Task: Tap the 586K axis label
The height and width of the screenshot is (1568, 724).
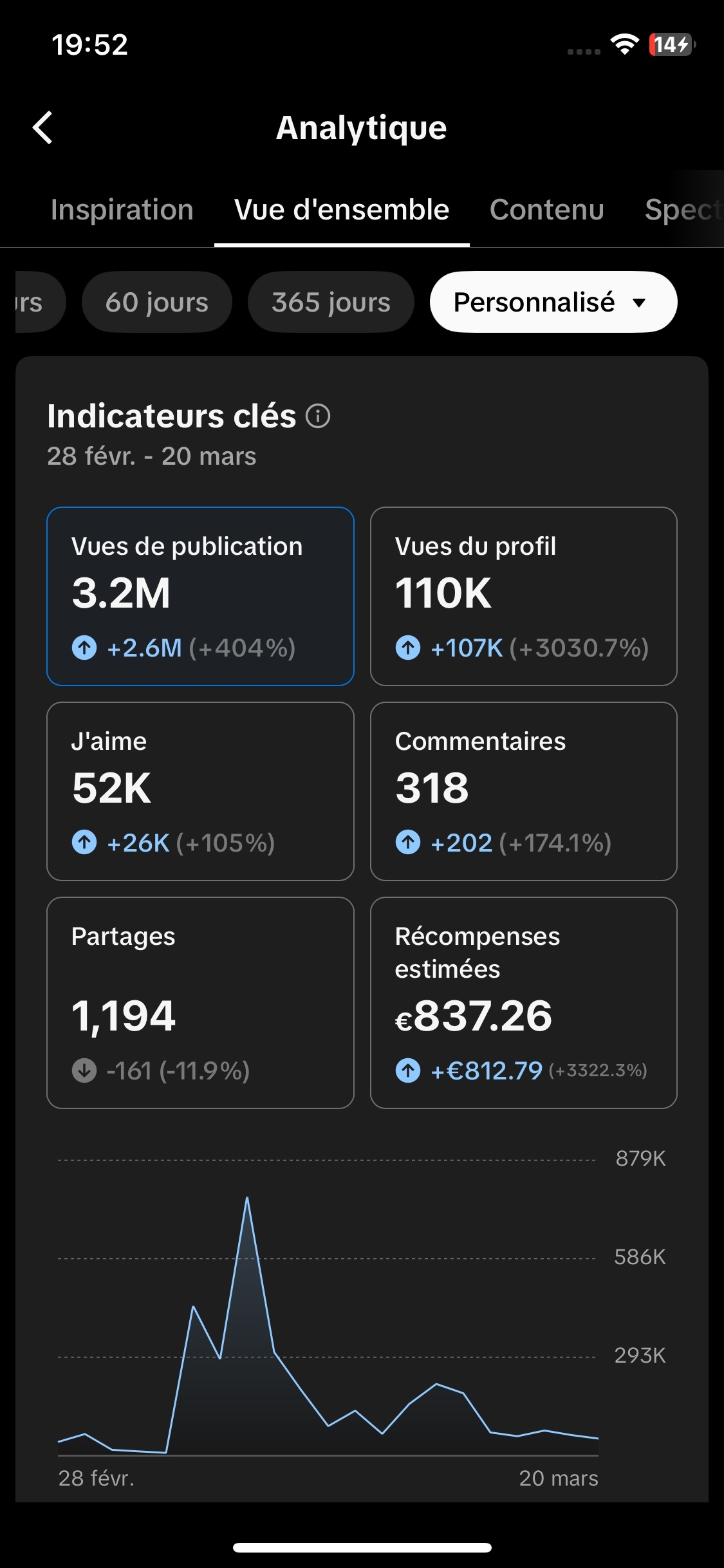Action: tap(640, 1257)
